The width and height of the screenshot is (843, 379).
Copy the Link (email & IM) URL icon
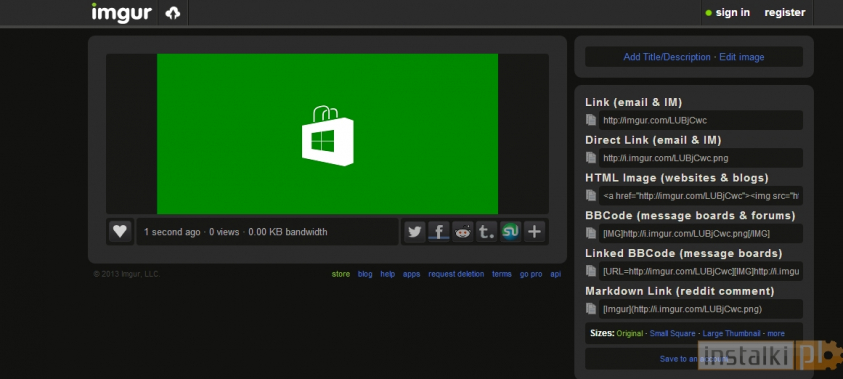[x=591, y=120]
